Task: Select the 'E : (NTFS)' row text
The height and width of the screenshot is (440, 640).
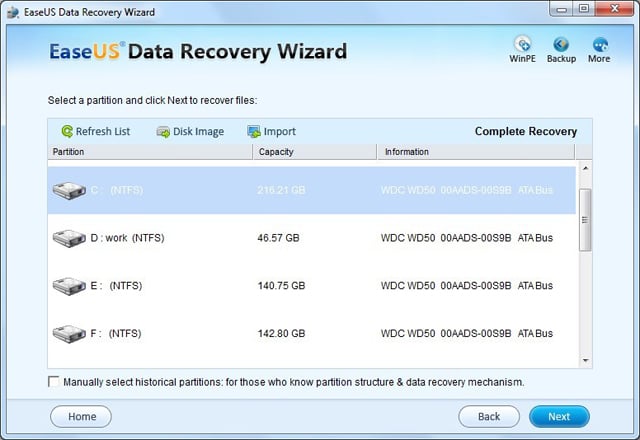Action: tap(116, 286)
